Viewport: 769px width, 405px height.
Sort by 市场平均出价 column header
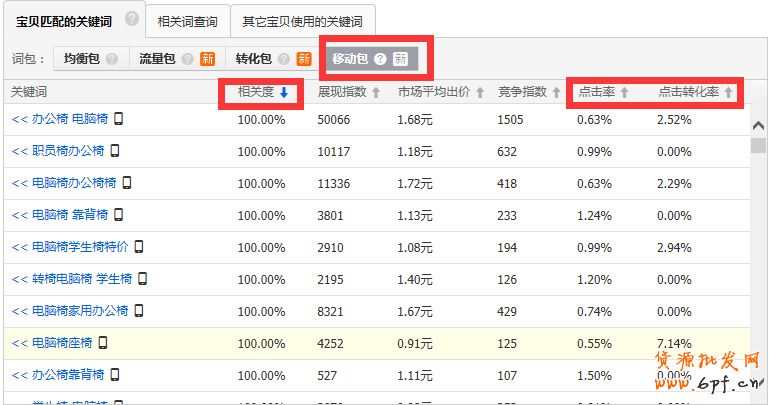440,92
